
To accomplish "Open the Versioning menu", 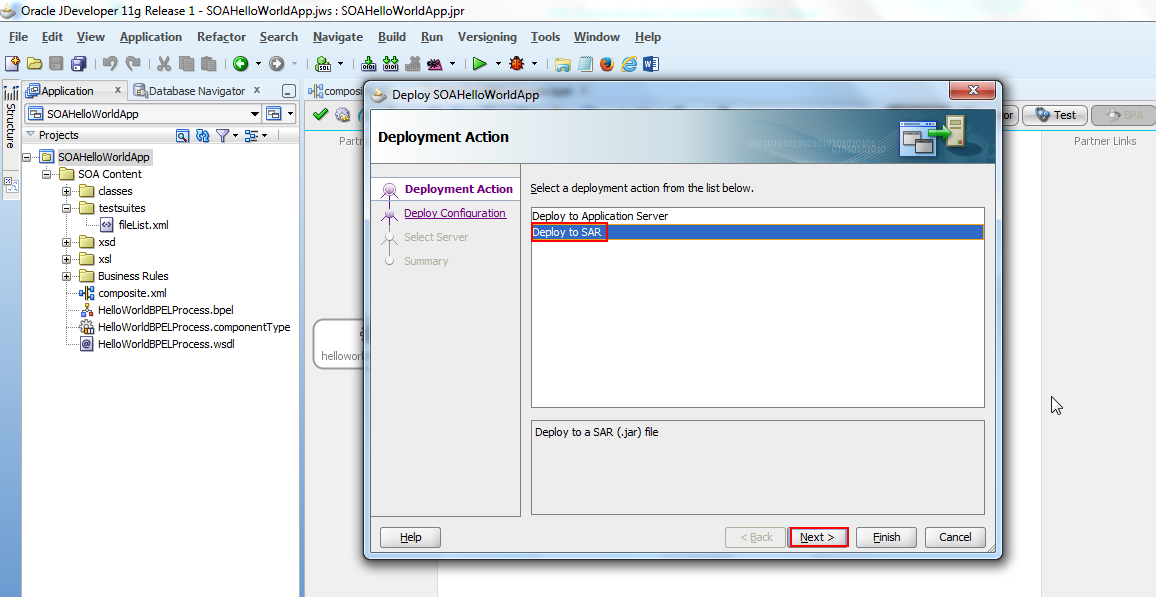I will click(x=487, y=37).
